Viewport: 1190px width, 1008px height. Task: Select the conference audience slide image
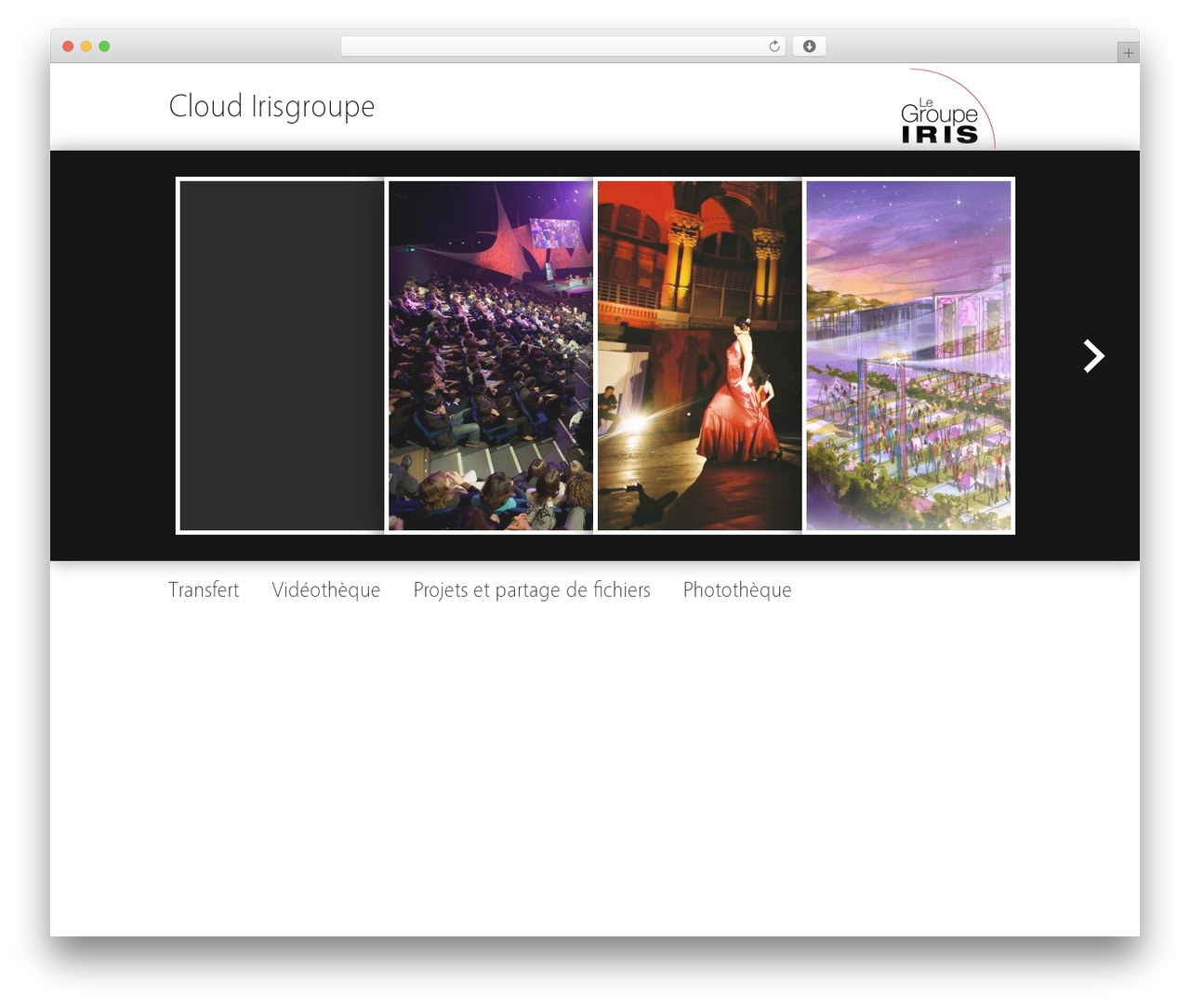tap(491, 356)
